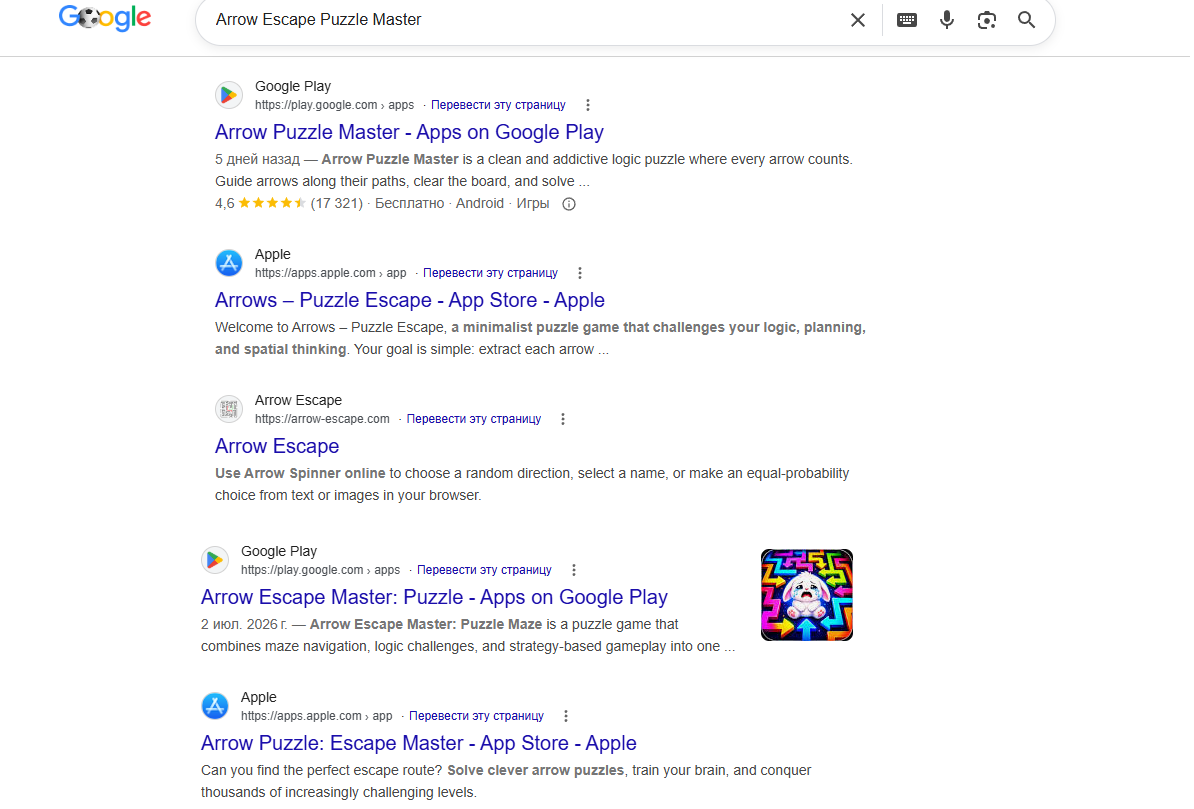Click the (17 321) review count
1194x809 pixels.
338,204
